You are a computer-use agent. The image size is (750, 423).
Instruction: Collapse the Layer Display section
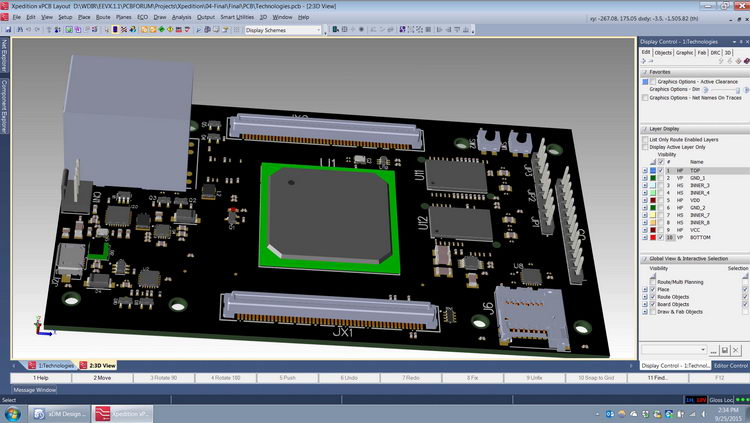643,128
